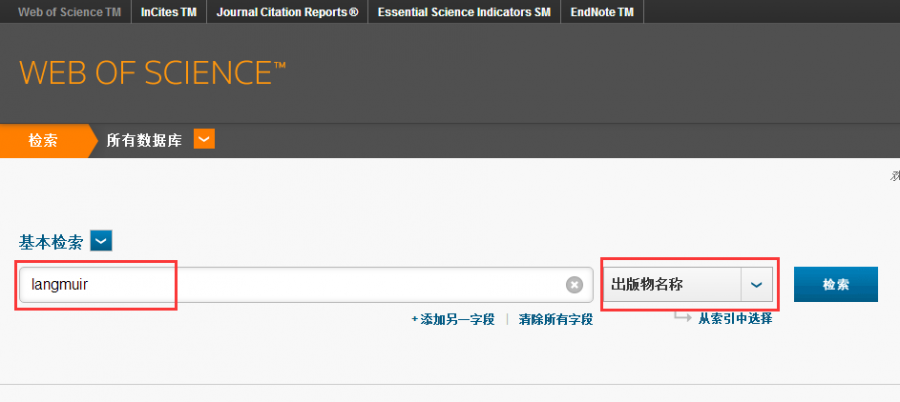Open the Web of Science TM top tab
The width and height of the screenshot is (900, 402).
tap(69, 12)
